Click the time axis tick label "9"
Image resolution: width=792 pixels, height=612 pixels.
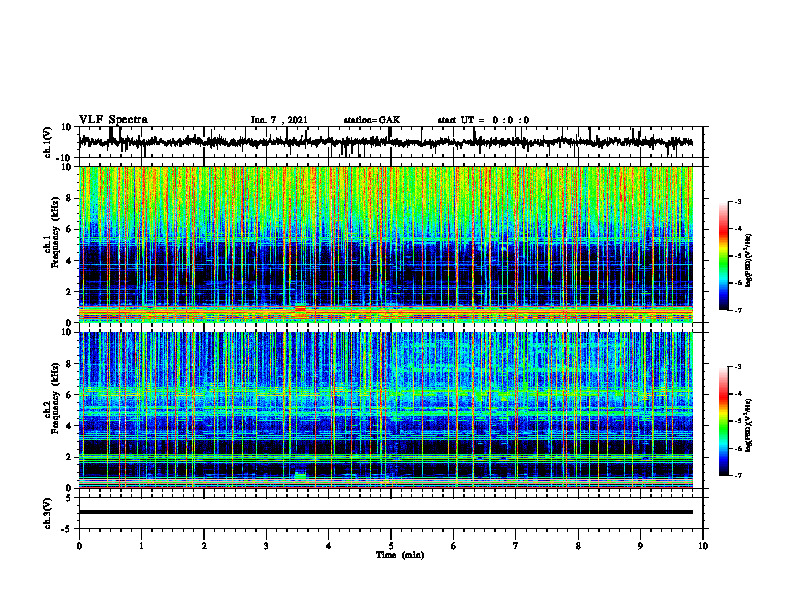pos(640,546)
